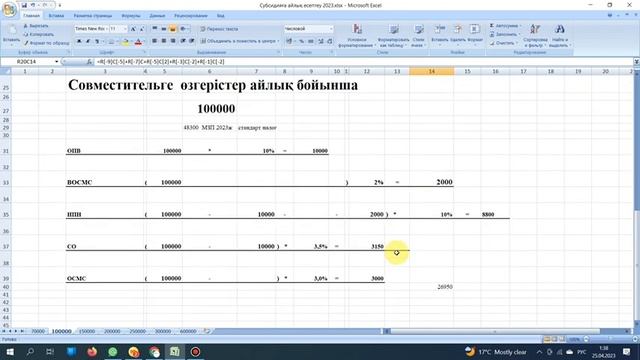Switch to the Данные ribbon tab
640x360 pixels.
(x=157, y=16)
